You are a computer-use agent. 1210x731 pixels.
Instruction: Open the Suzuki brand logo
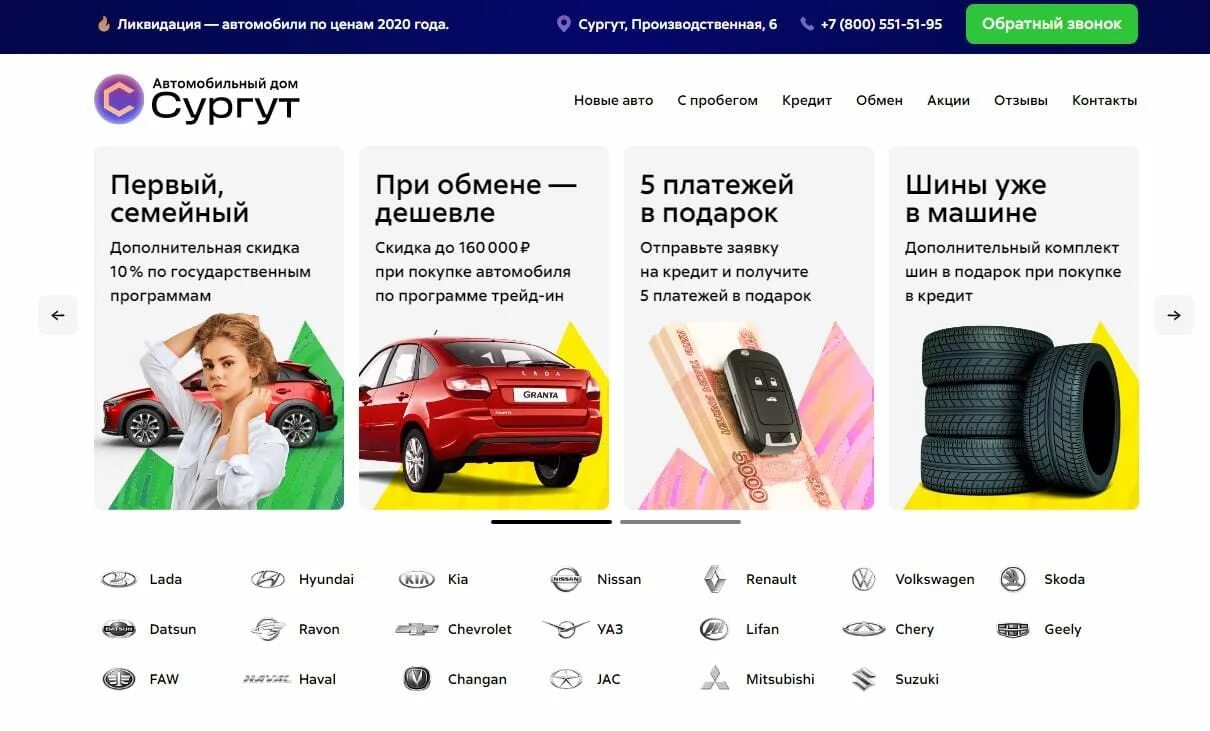click(x=863, y=679)
